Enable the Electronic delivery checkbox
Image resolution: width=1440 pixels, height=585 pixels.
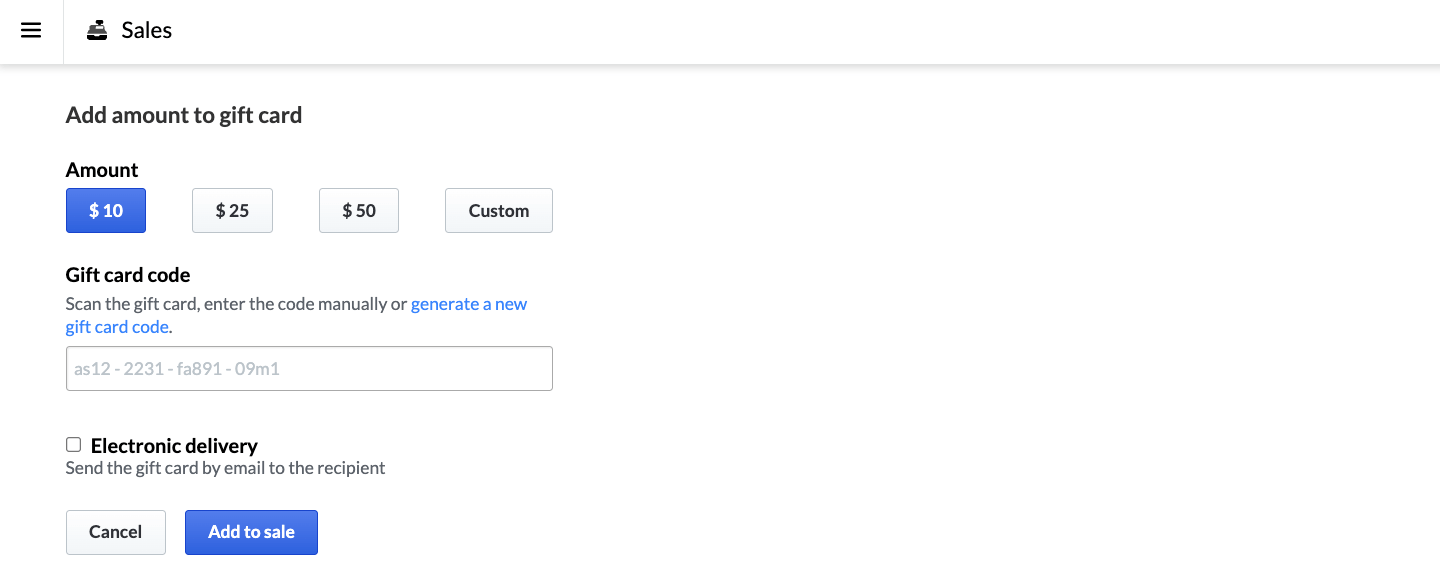click(x=74, y=445)
